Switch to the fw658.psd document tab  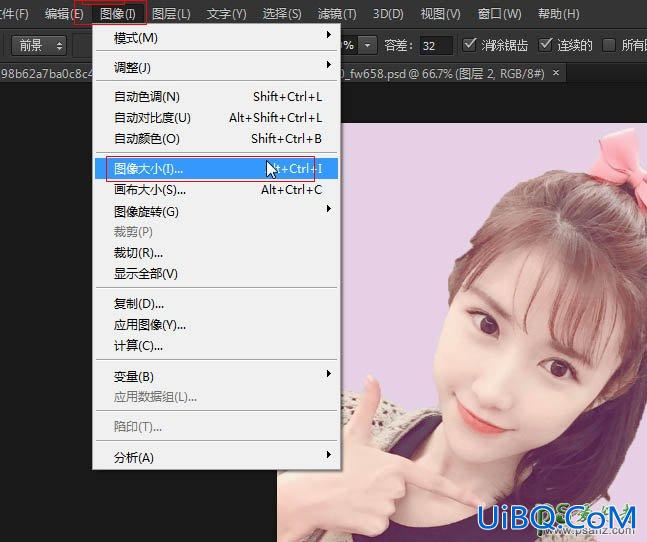point(442,74)
